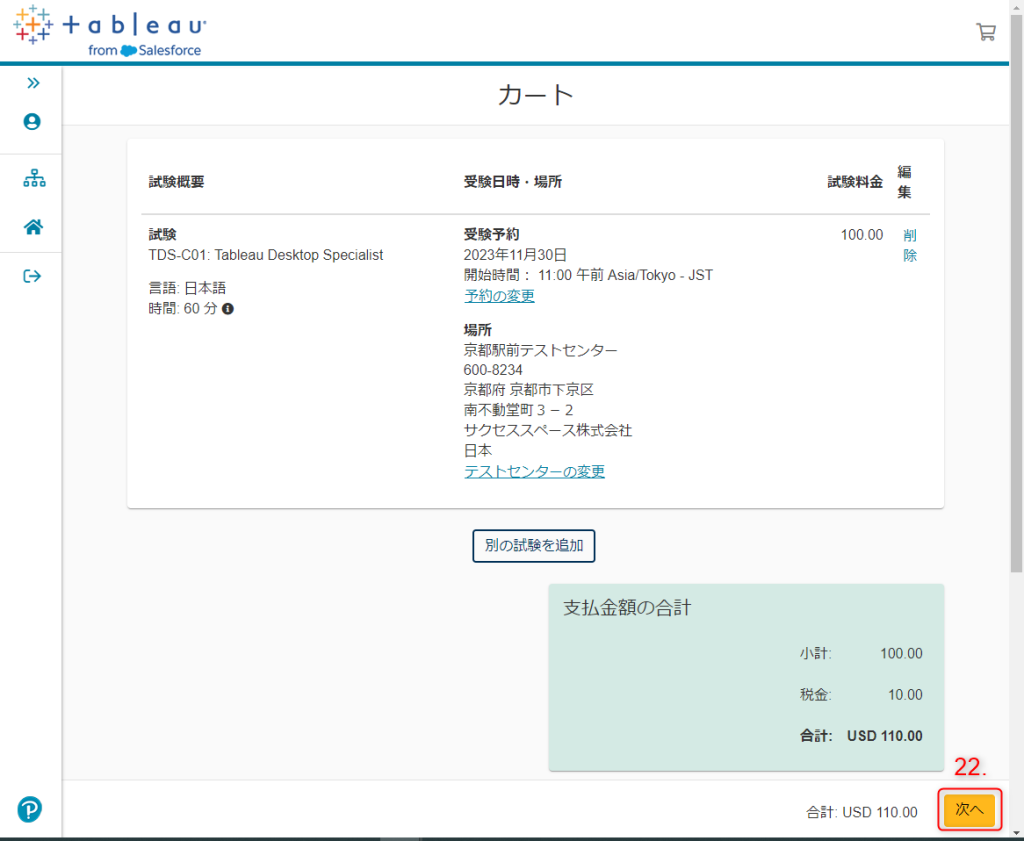Open the user profile icon
The image size is (1024, 841).
(x=32, y=121)
